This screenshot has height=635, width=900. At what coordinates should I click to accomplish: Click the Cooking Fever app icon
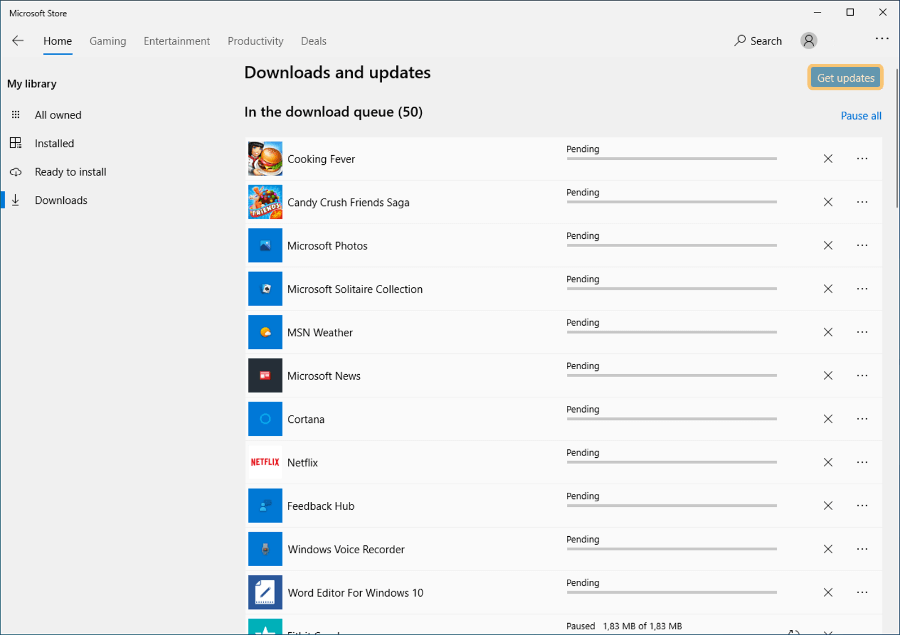pos(265,158)
